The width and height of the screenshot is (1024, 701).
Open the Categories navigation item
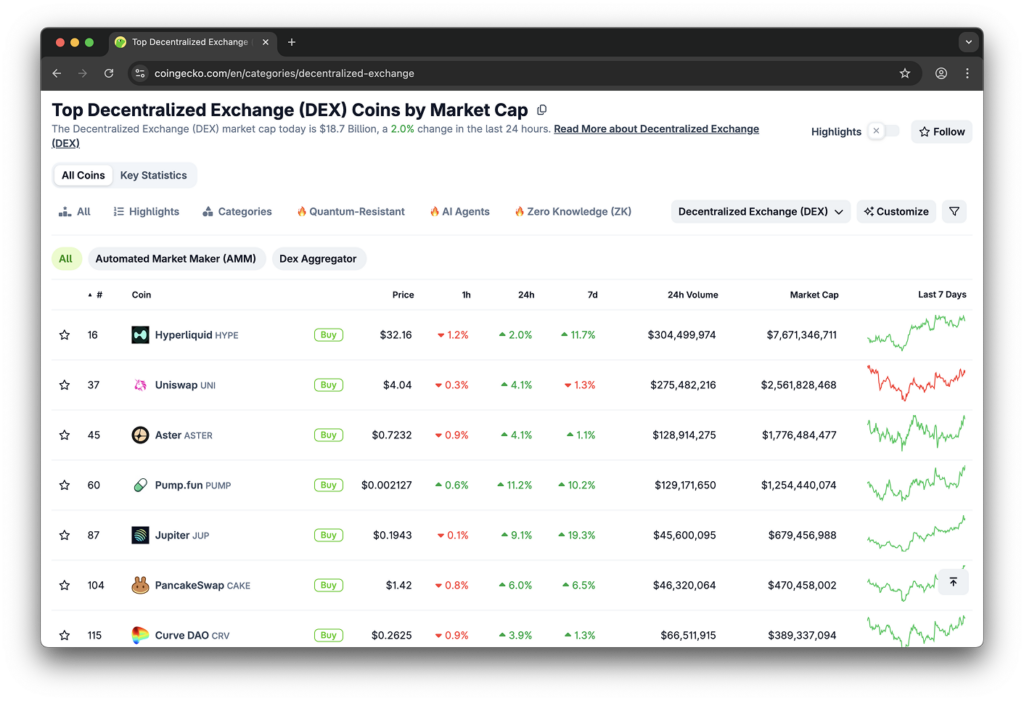point(237,212)
